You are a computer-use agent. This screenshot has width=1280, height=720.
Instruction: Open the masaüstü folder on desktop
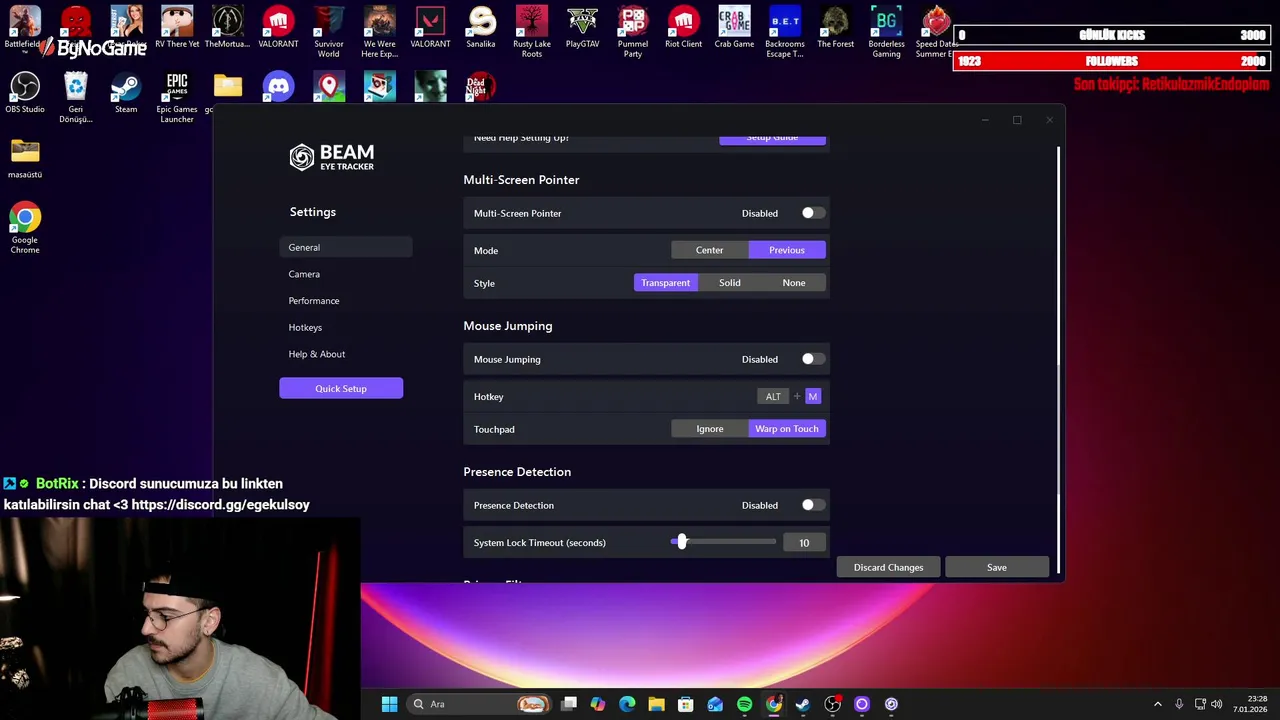pyautogui.click(x=25, y=159)
